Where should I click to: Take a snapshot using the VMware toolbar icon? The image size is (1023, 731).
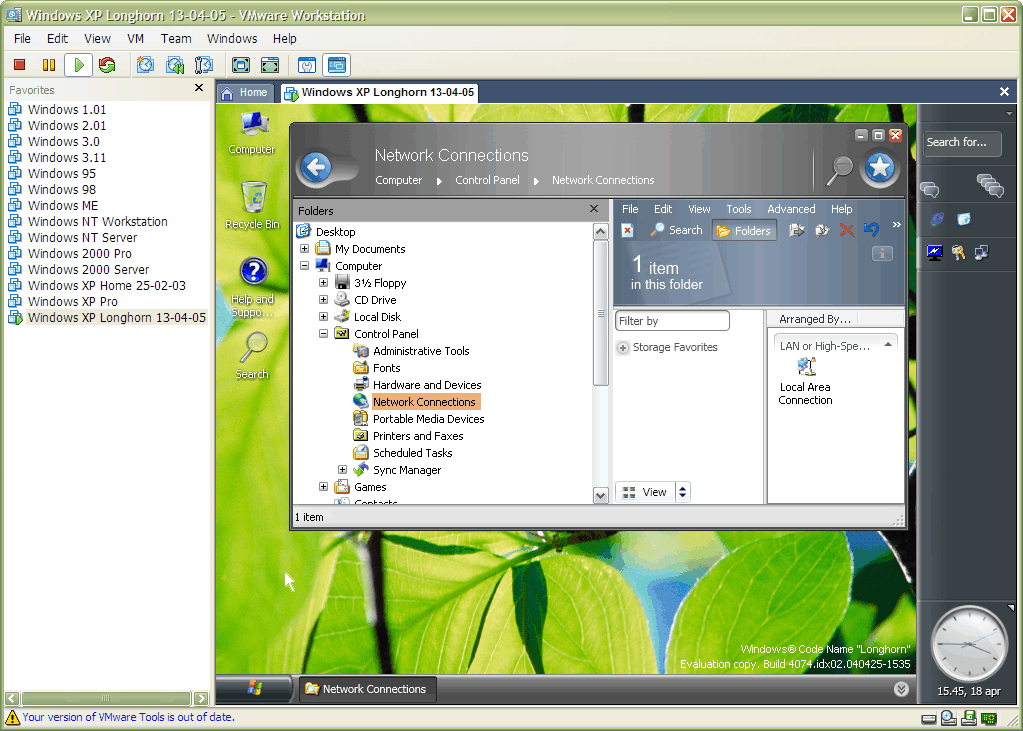click(x=145, y=65)
